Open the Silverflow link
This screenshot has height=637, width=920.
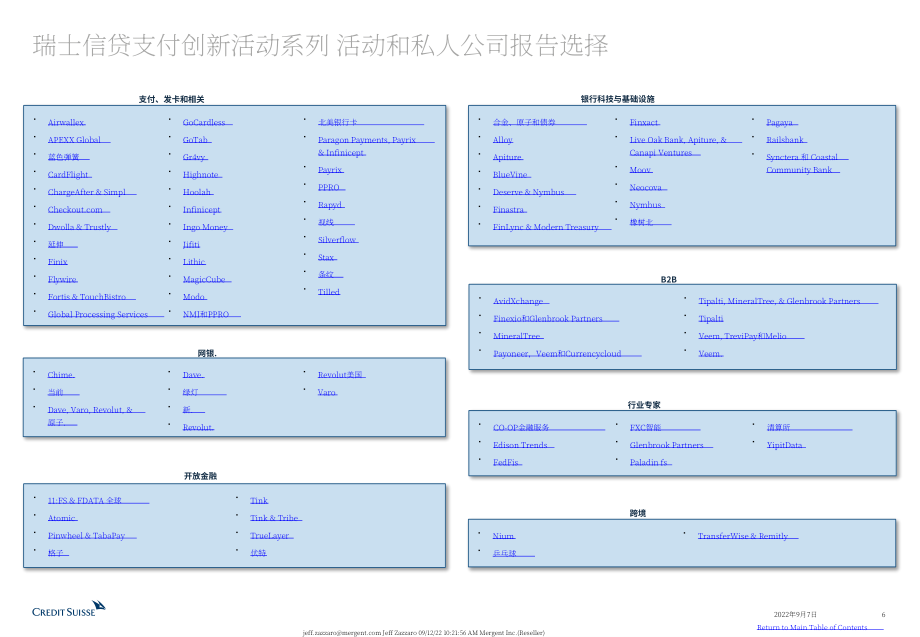[x=337, y=240]
